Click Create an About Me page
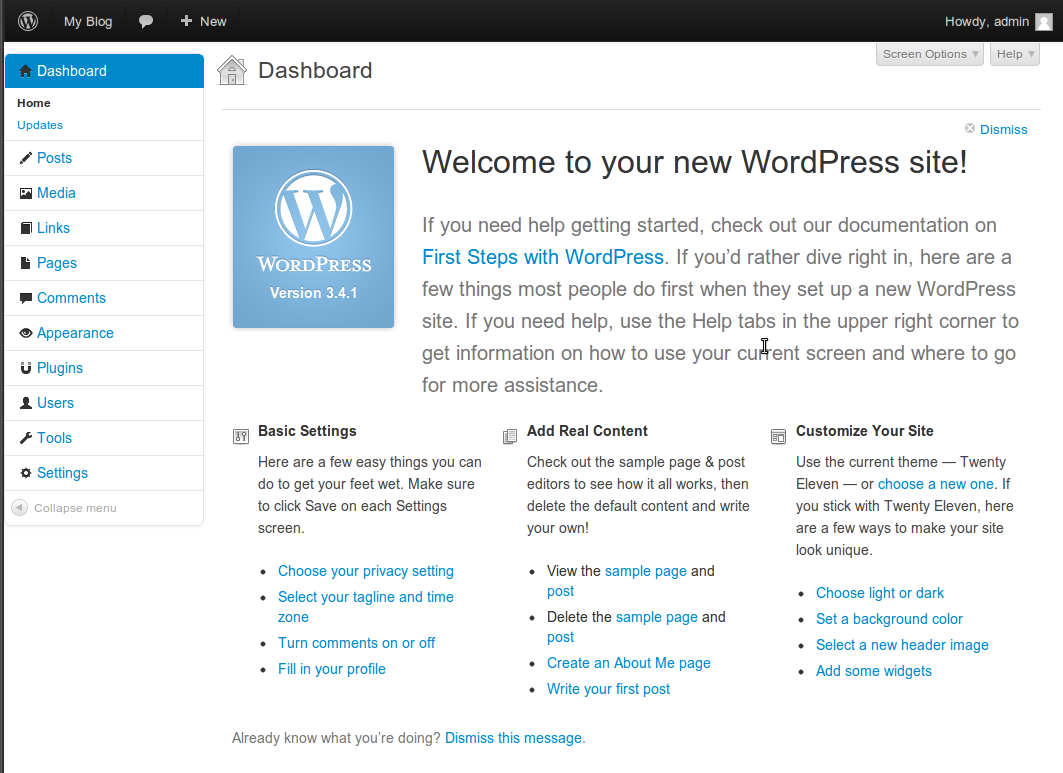The image size is (1063, 773). point(628,663)
